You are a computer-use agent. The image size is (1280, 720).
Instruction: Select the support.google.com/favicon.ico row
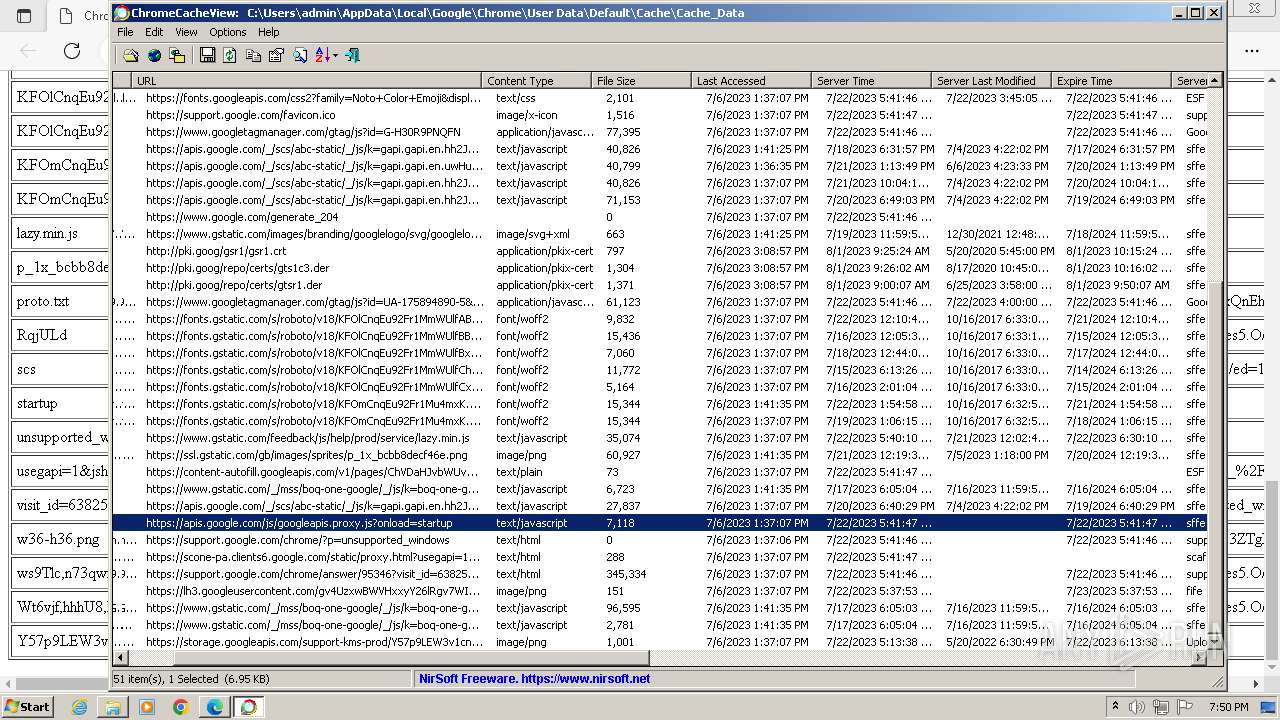tap(660, 115)
